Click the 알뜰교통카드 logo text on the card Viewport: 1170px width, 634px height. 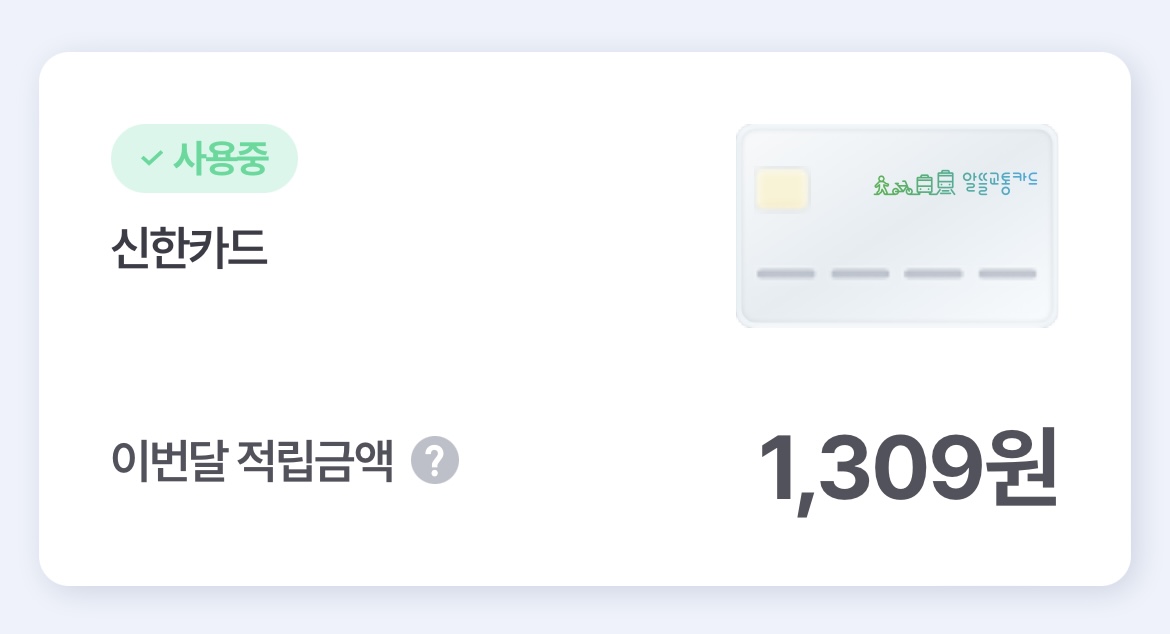(x=1001, y=180)
